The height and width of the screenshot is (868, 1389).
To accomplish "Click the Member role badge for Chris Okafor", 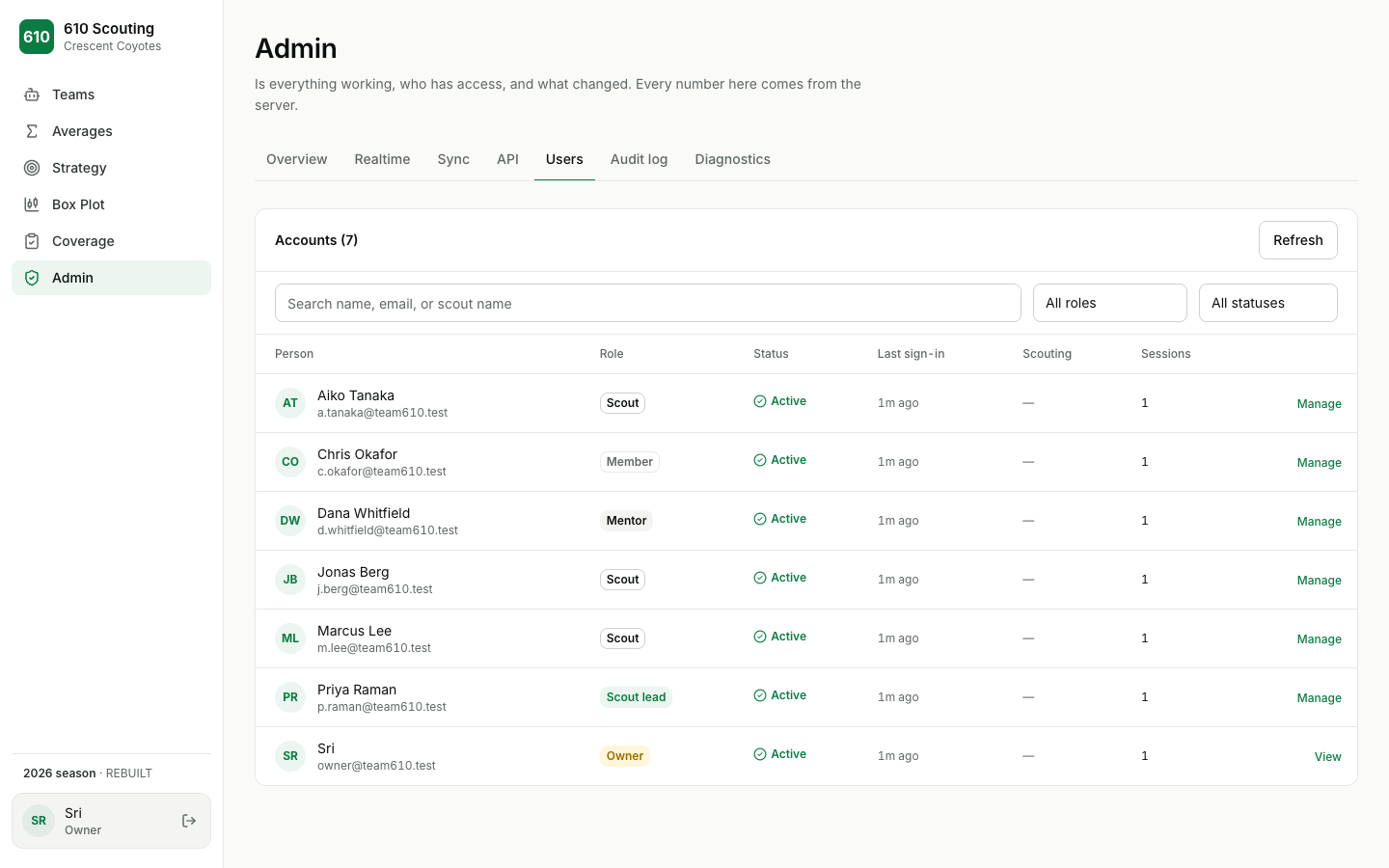I will pyautogui.click(x=629, y=462).
